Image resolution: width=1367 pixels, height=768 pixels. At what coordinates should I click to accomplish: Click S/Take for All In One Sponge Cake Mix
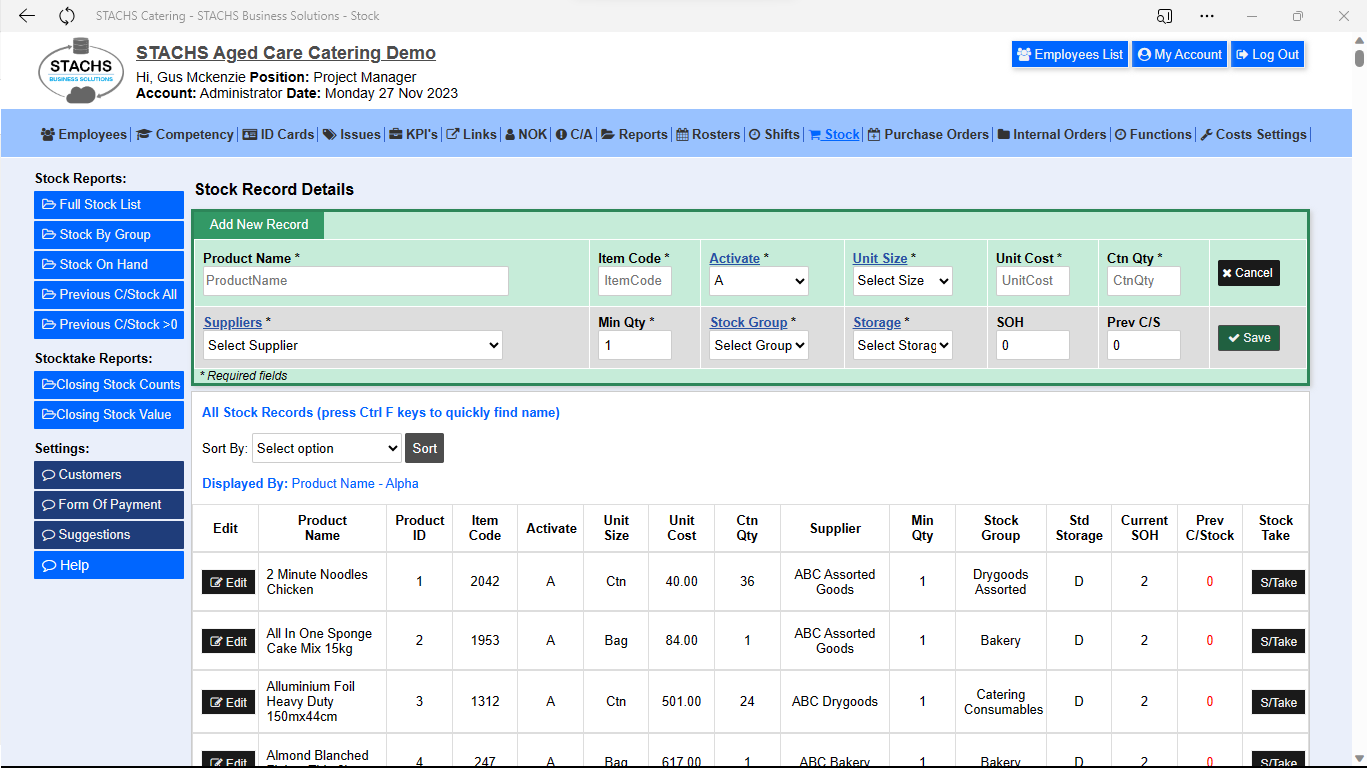click(1278, 642)
